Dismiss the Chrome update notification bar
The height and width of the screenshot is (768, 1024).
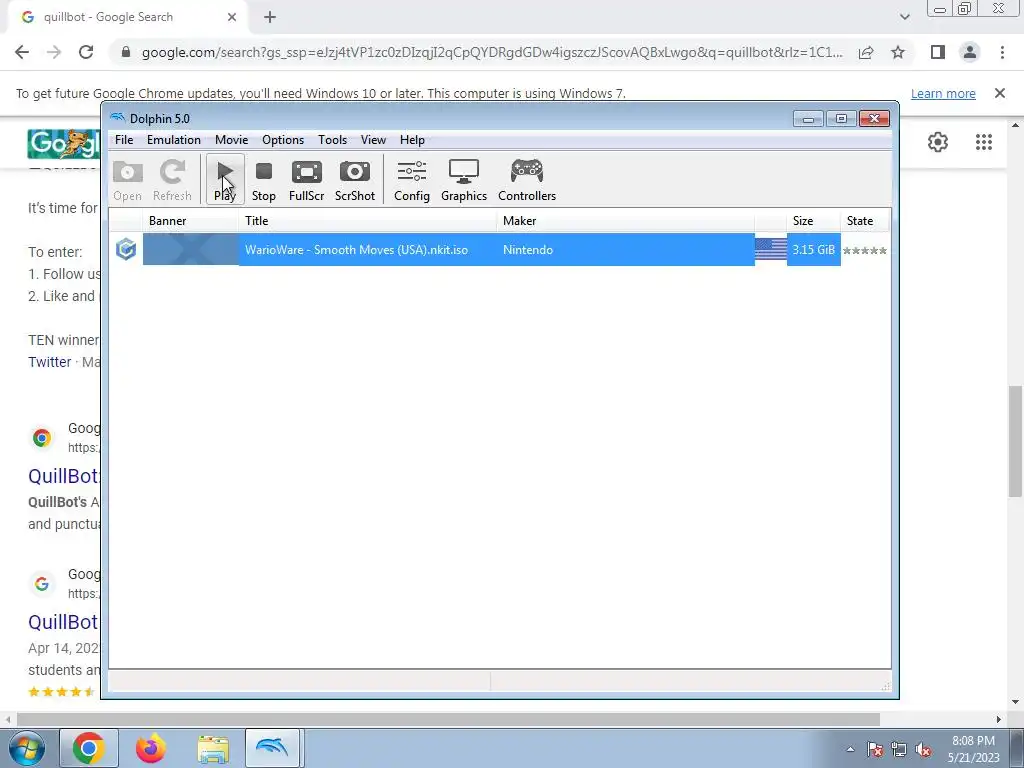[x=1000, y=93]
